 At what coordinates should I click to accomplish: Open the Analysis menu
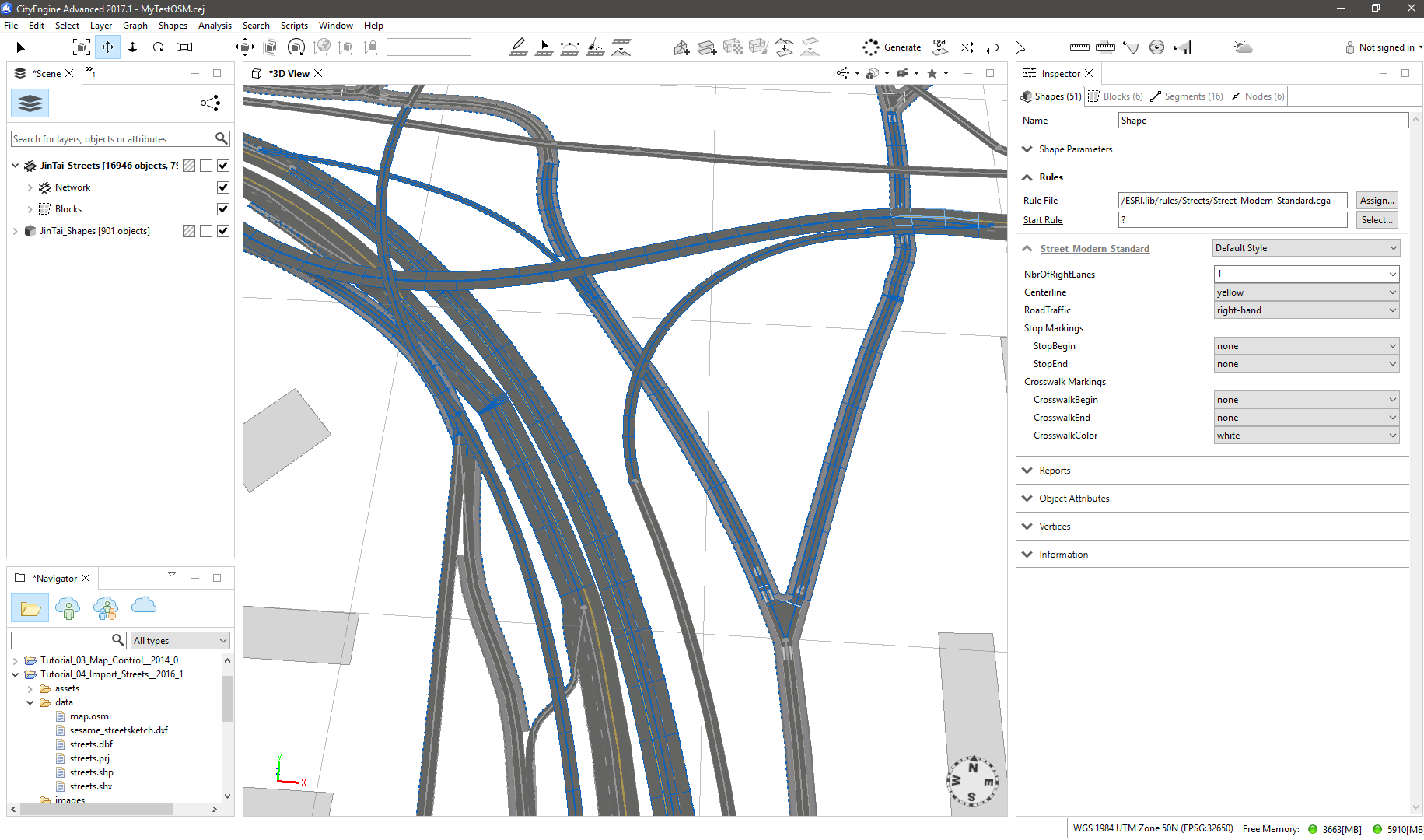point(215,26)
